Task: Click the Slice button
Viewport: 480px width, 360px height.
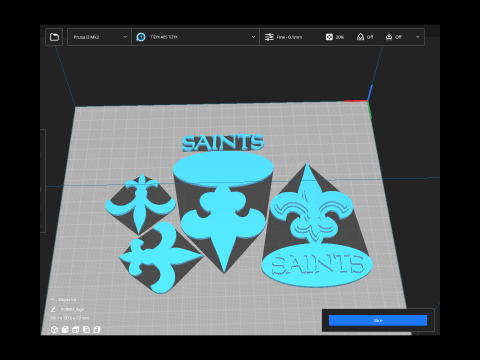Action: pos(378,320)
